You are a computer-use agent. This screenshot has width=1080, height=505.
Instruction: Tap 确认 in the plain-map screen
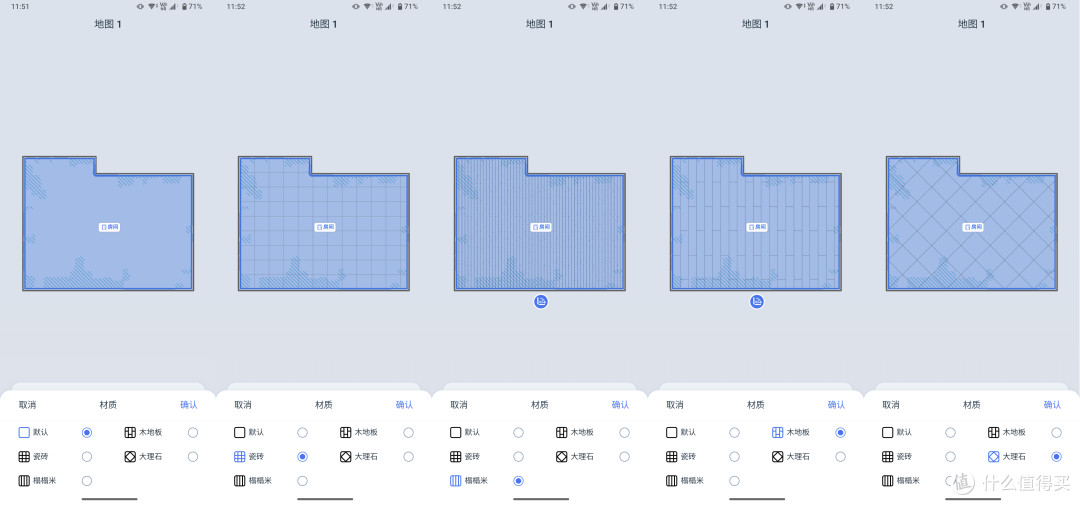click(x=189, y=405)
